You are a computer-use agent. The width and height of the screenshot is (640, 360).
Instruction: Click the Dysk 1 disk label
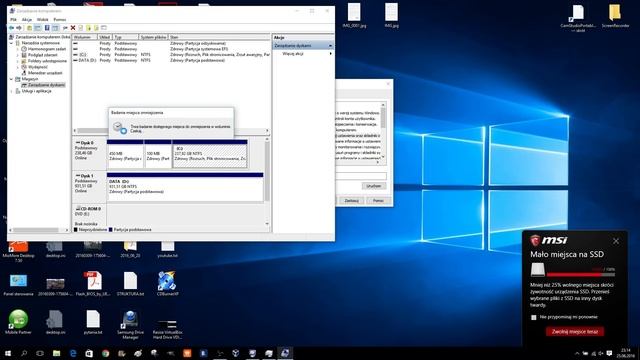coord(89,186)
